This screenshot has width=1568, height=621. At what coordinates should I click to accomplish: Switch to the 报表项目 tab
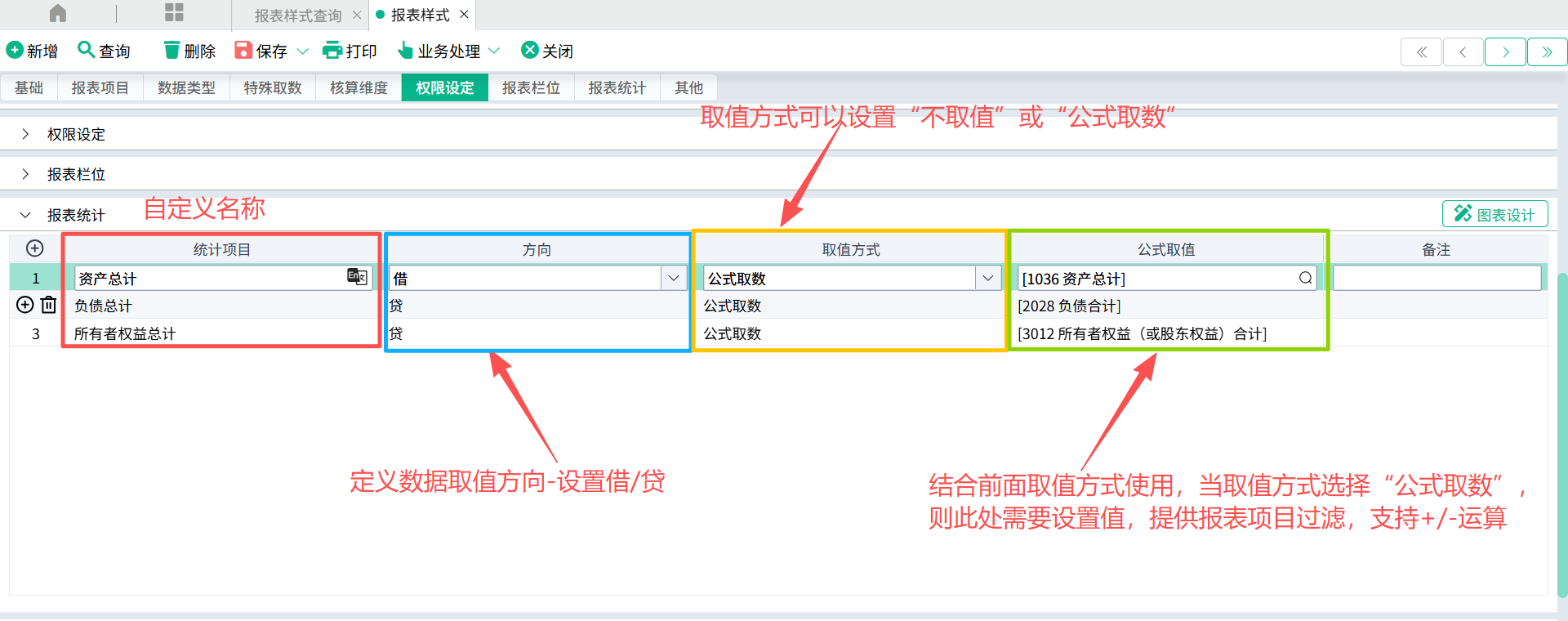tap(100, 87)
